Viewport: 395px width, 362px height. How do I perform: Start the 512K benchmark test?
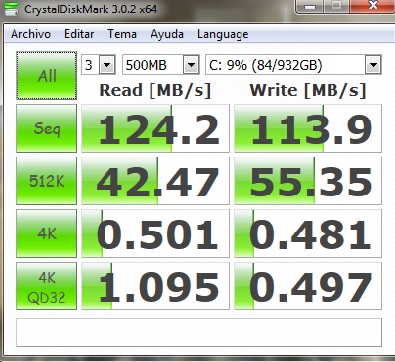click(x=46, y=181)
